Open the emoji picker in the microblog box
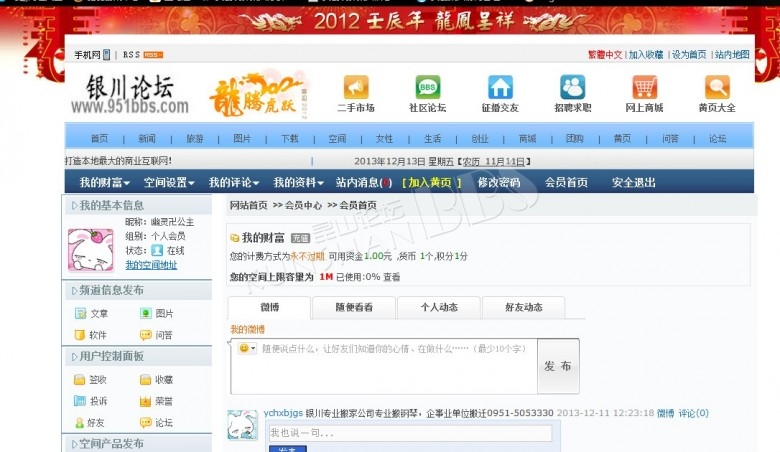Viewport: 780px width, 452px height. tap(247, 348)
